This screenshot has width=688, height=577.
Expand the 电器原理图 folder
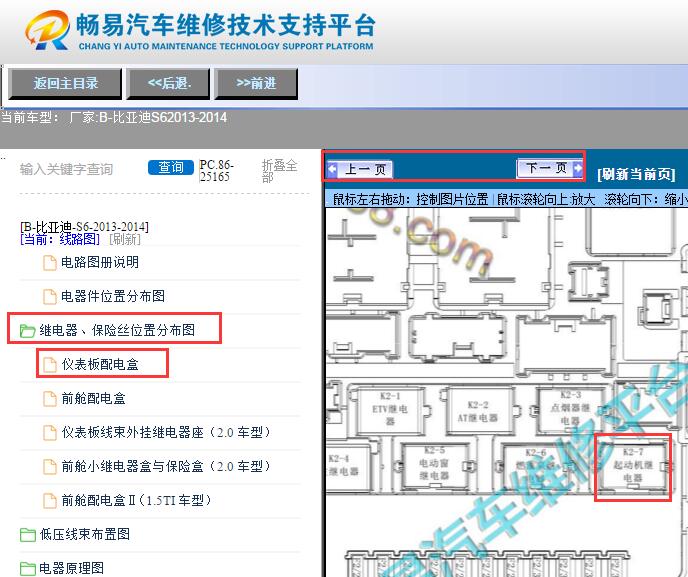click(72, 568)
